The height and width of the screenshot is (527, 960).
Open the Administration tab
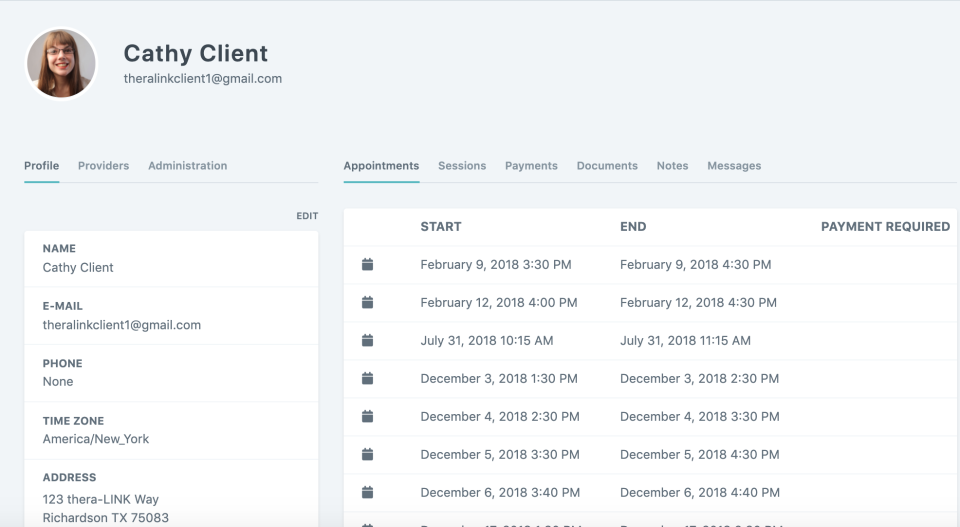187,166
